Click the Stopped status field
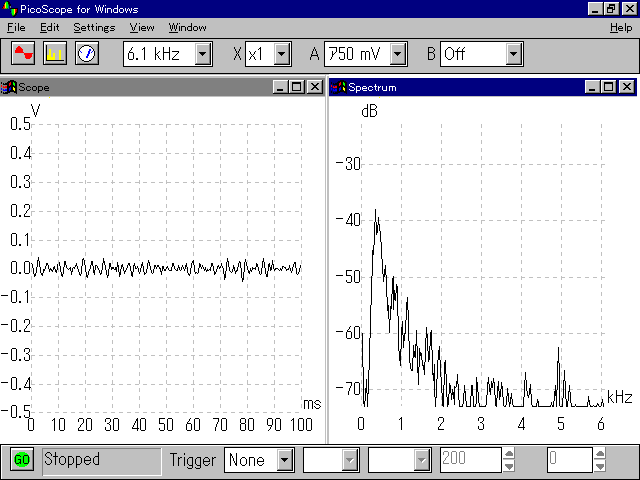Screen dimensions: 640x480 click(102, 460)
